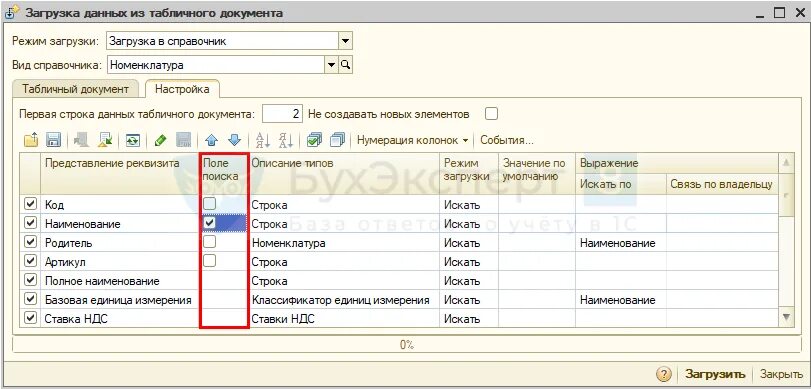The image size is (811, 389).
Task: Select the Полное наименование row name
Action: (102, 281)
